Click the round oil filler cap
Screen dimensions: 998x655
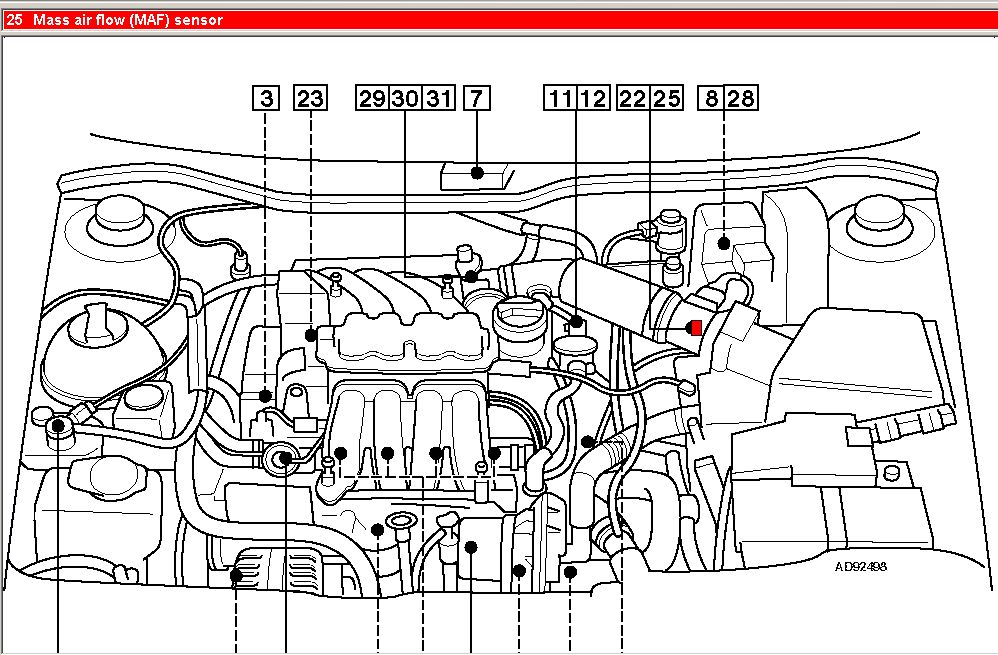pos(517,323)
